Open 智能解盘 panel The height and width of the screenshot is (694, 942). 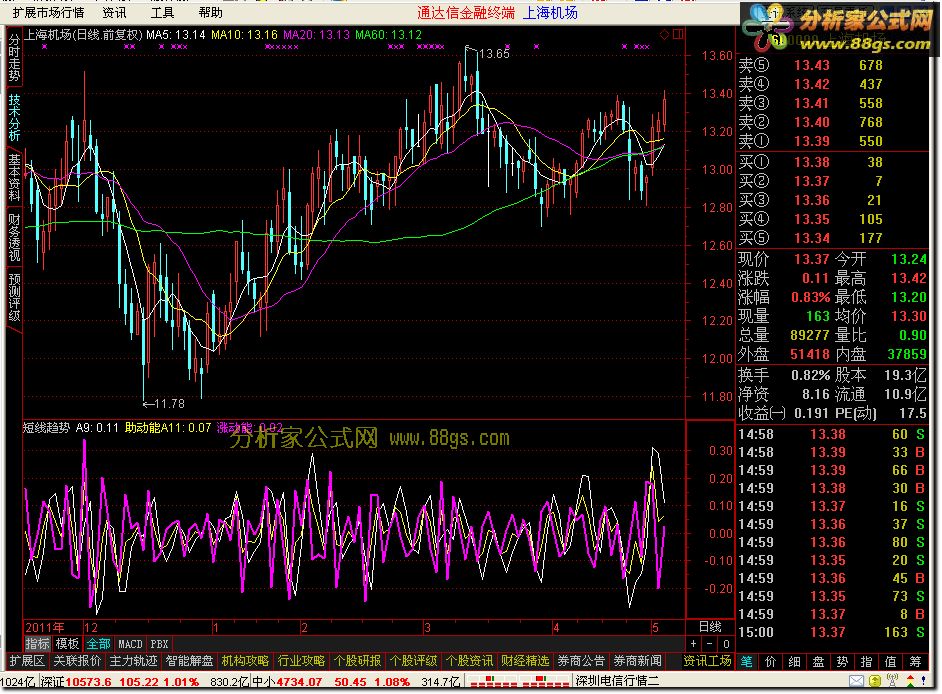189,661
